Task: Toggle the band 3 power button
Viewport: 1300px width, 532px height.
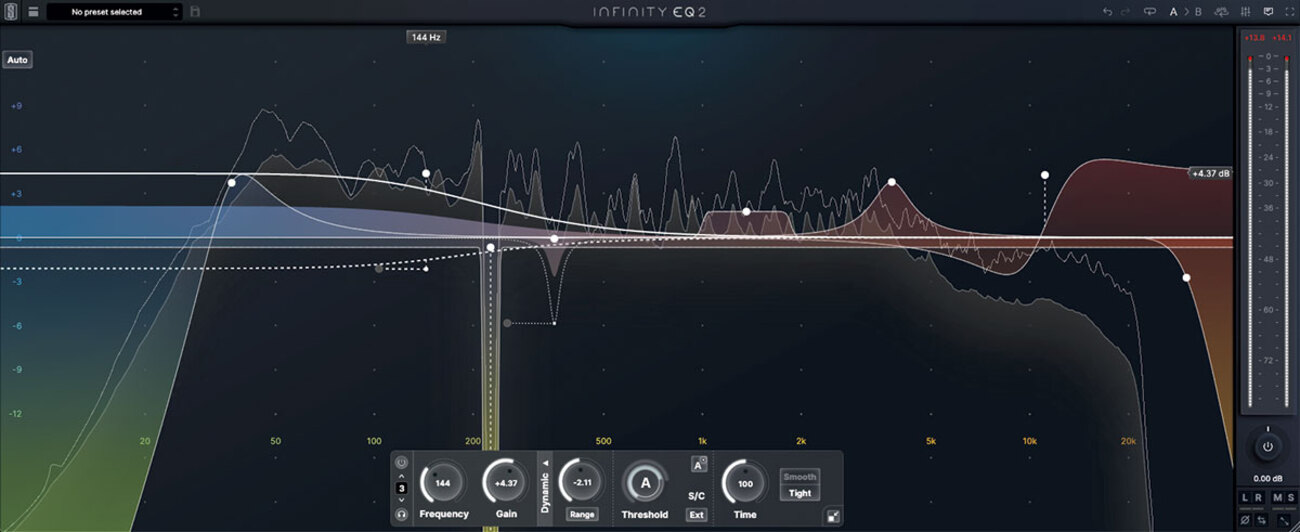Action: pos(401,463)
